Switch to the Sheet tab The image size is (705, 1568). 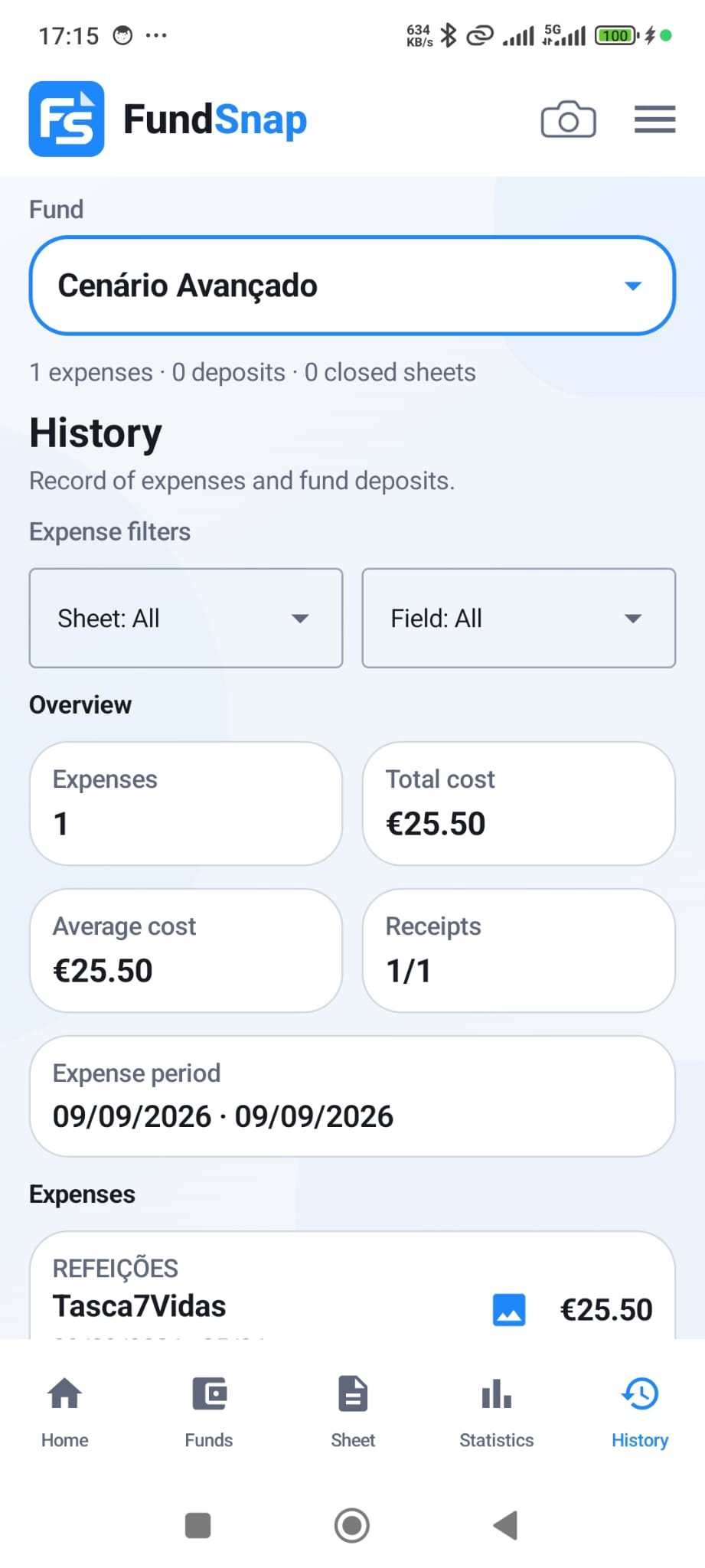353,1413
